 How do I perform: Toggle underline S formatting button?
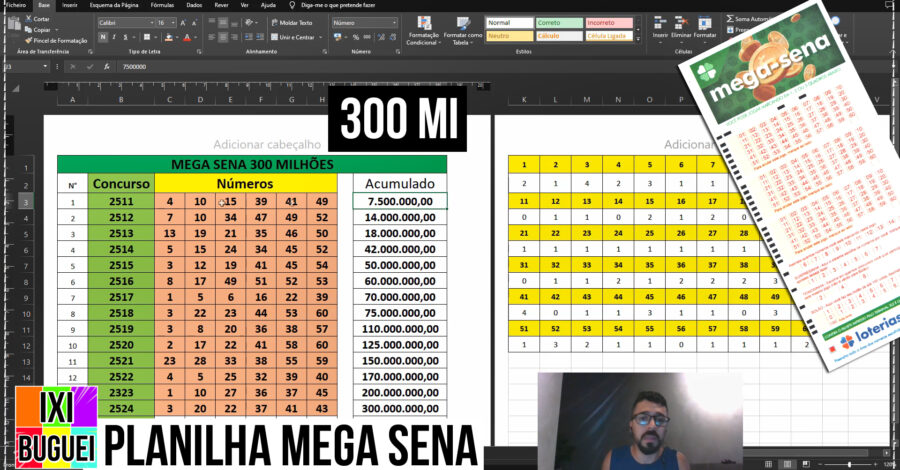pos(126,37)
